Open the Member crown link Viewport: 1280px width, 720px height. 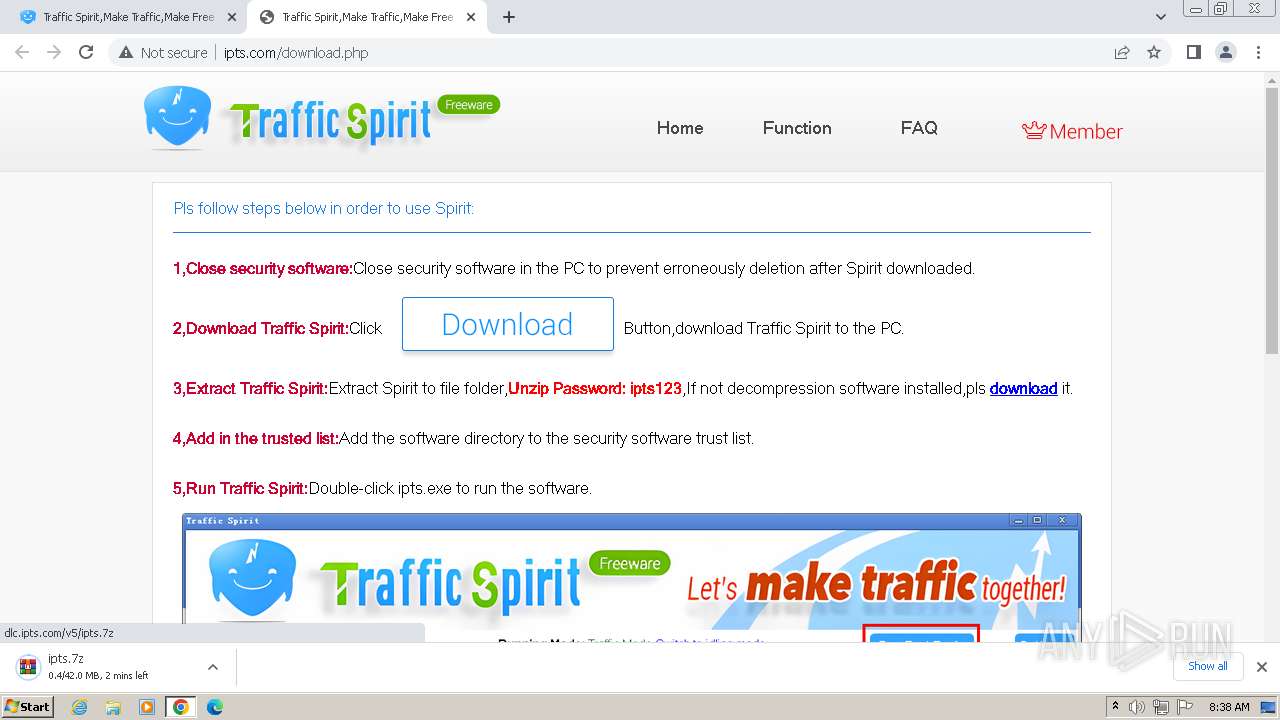1072,131
